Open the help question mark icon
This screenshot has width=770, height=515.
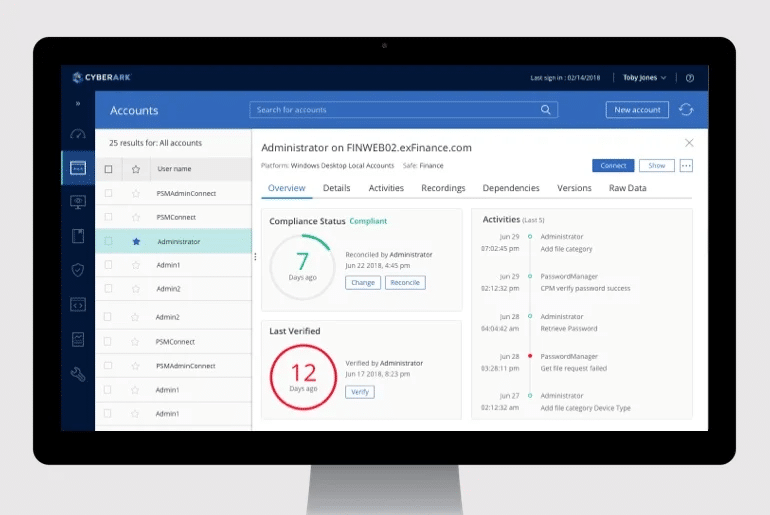pos(690,78)
